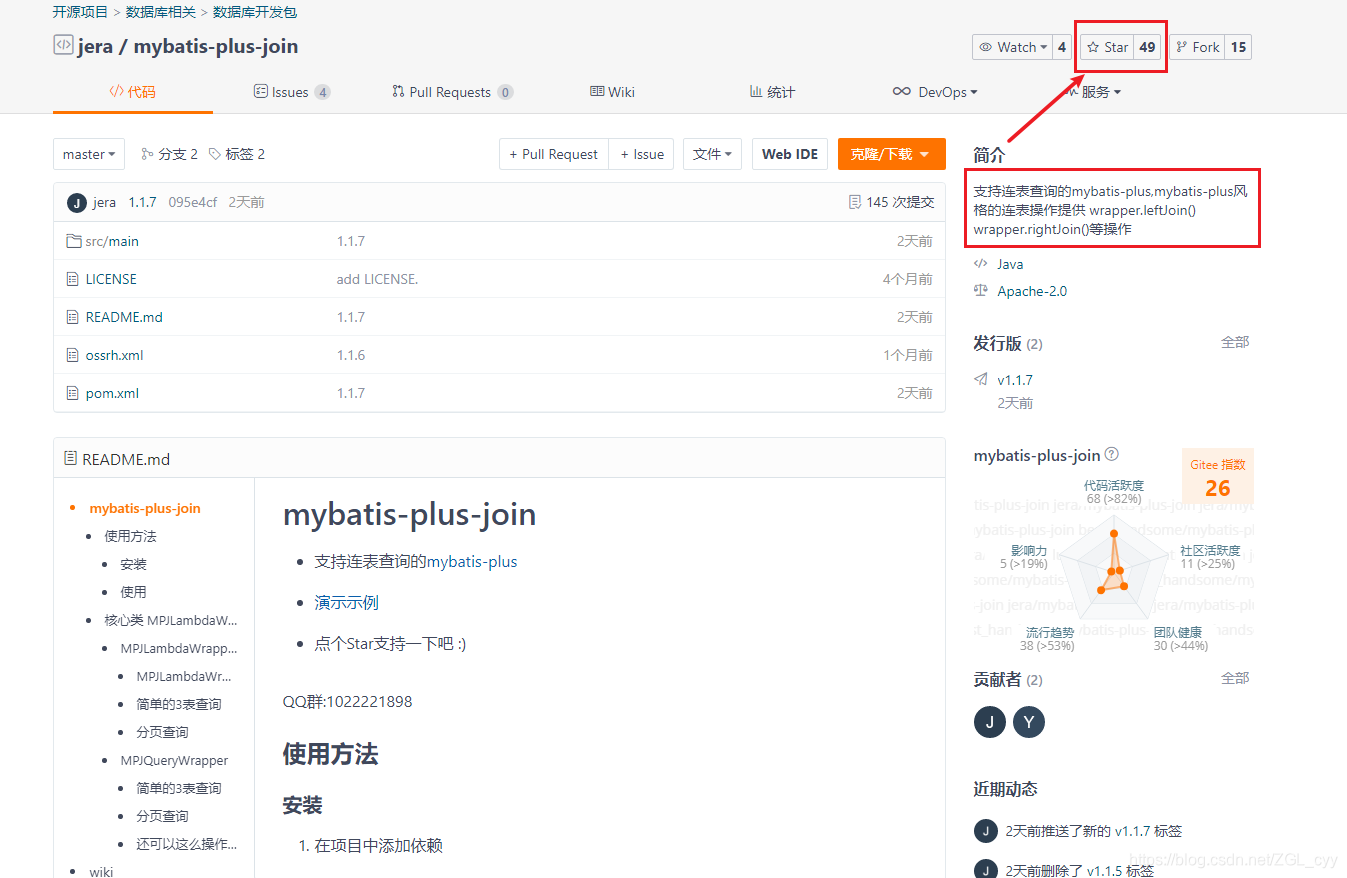This screenshot has height=878, width=1347.
Task: Click the README.md header file icon
Action: point(70,459)
